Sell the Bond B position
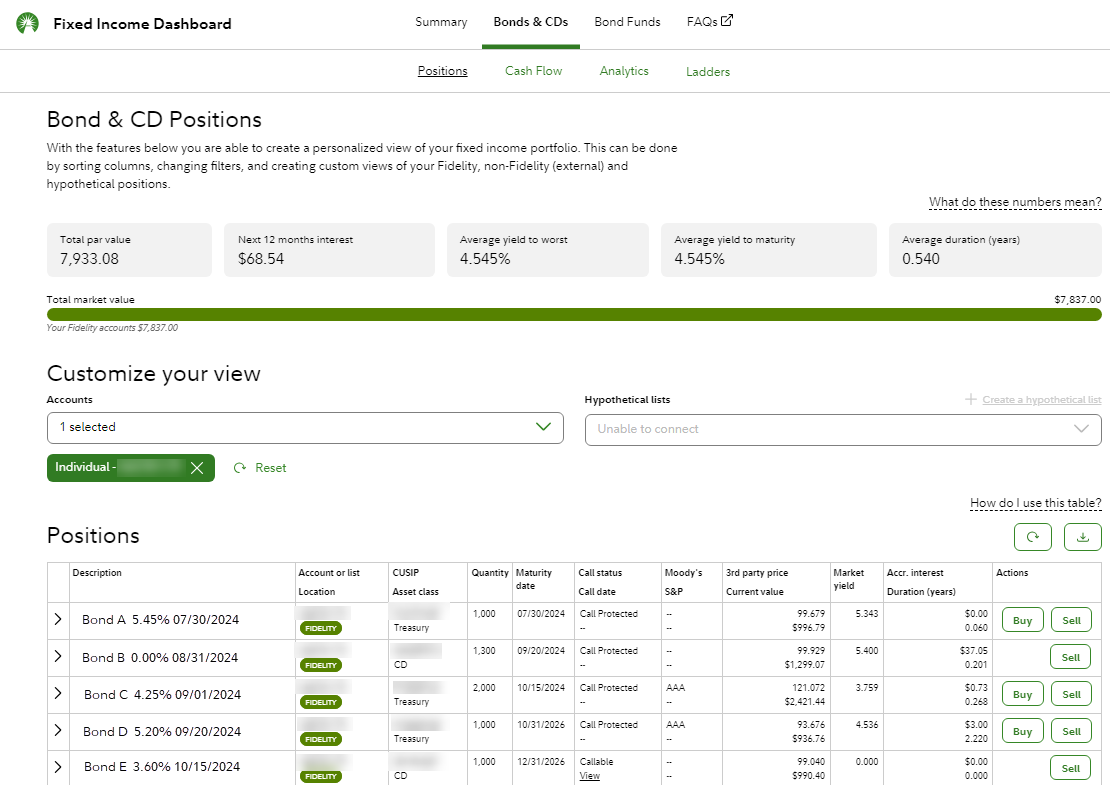Screen dimensions: 1110x785 click(x=1070, y=657)
